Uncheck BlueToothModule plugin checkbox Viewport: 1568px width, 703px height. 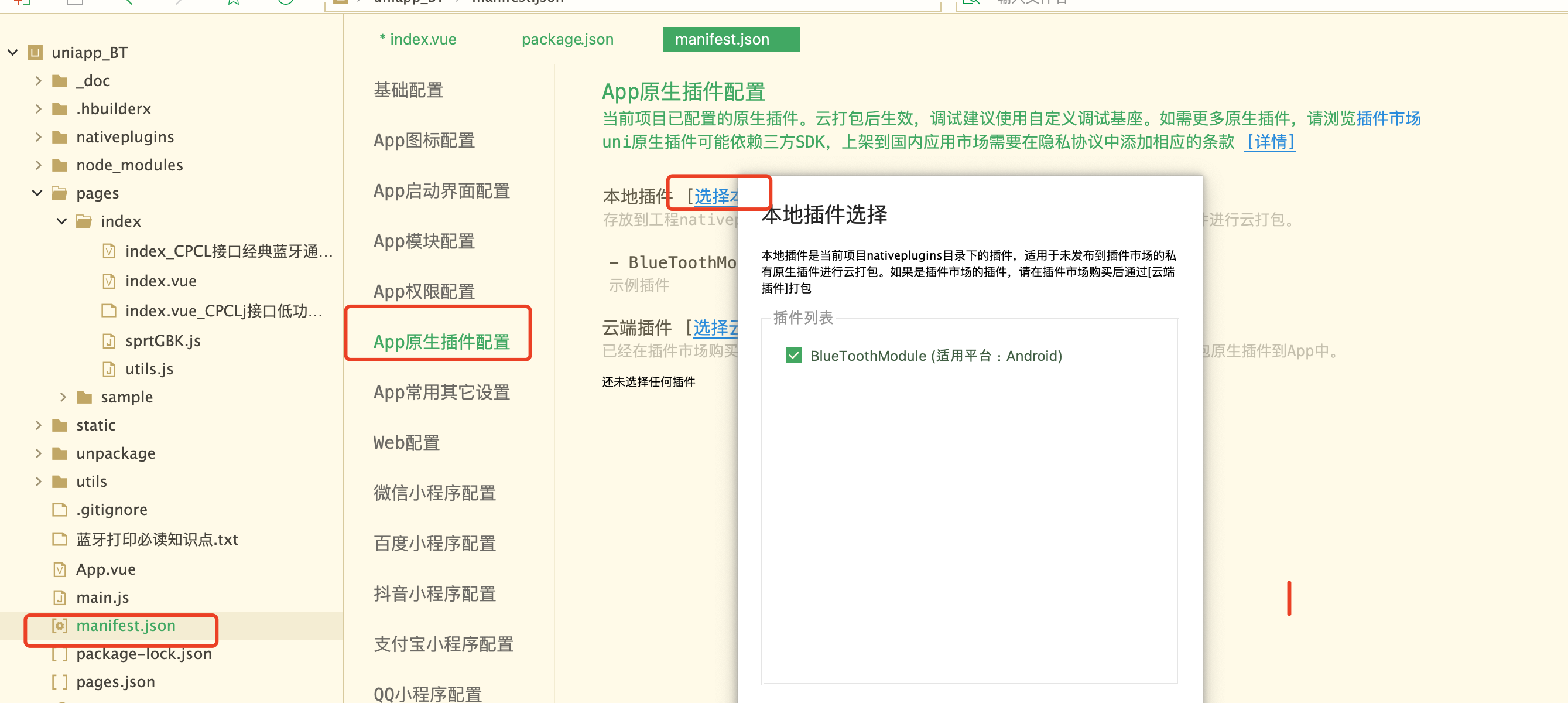click(x=794, y=355)
